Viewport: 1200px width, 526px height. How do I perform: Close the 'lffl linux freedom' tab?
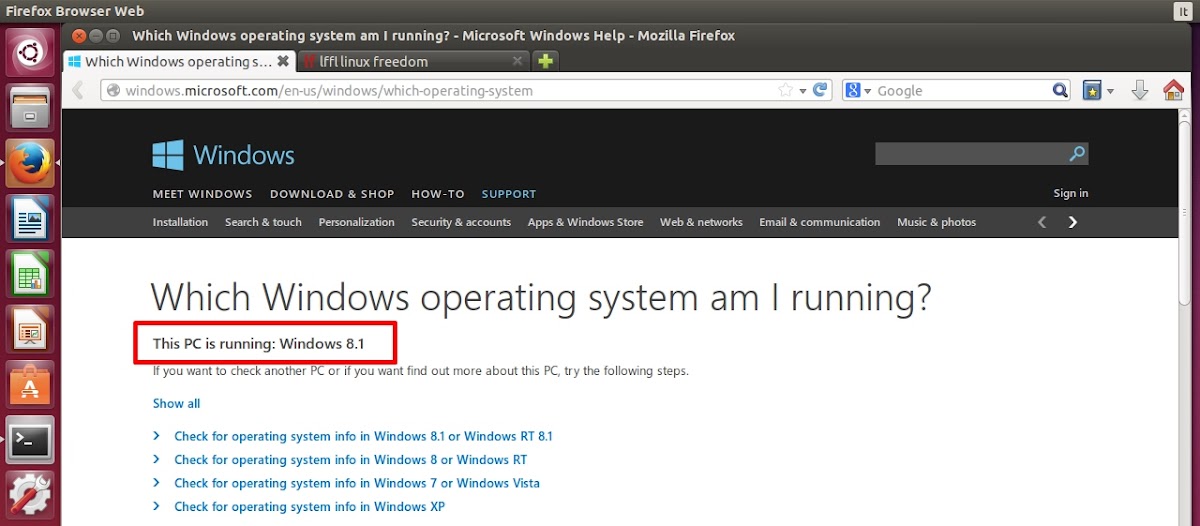517,61
